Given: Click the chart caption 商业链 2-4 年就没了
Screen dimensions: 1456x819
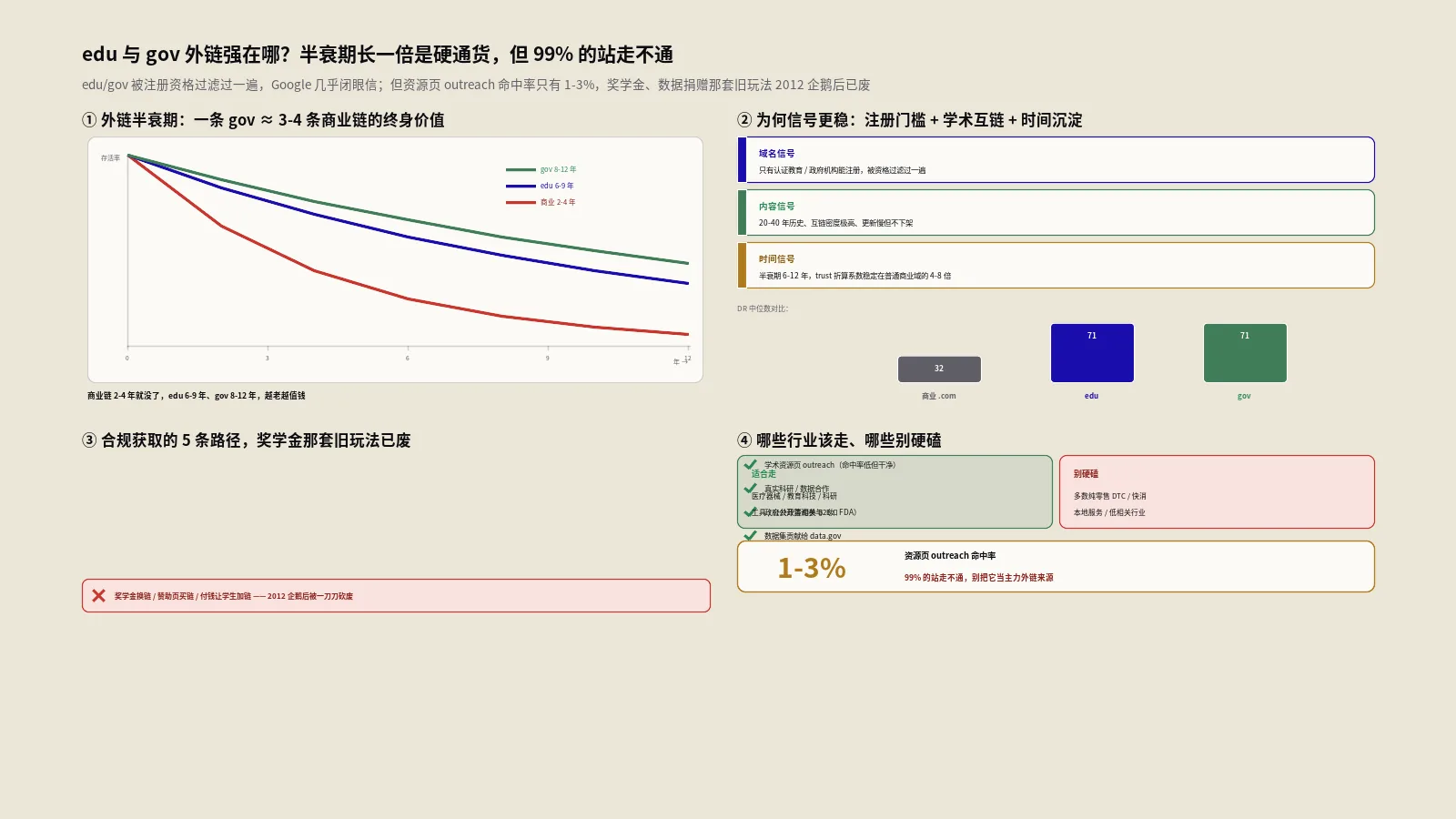Looking at the screenshot, I should pos(197,396).
